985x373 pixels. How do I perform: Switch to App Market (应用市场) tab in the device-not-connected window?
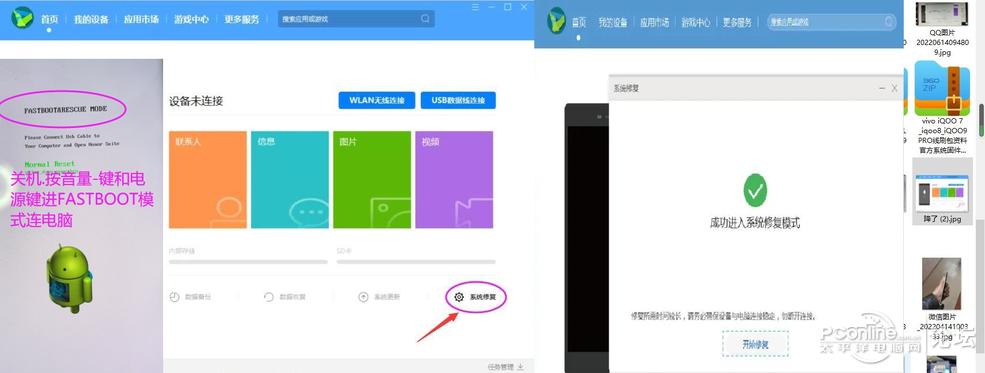[141, 19]
